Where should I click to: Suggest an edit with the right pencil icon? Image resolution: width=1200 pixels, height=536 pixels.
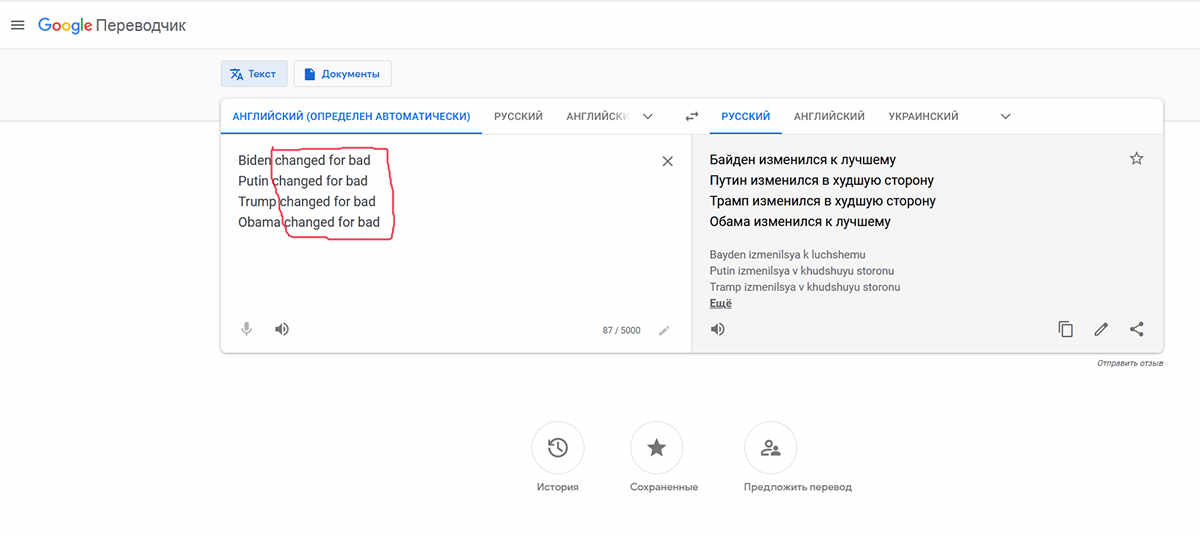click(1101, 329)
